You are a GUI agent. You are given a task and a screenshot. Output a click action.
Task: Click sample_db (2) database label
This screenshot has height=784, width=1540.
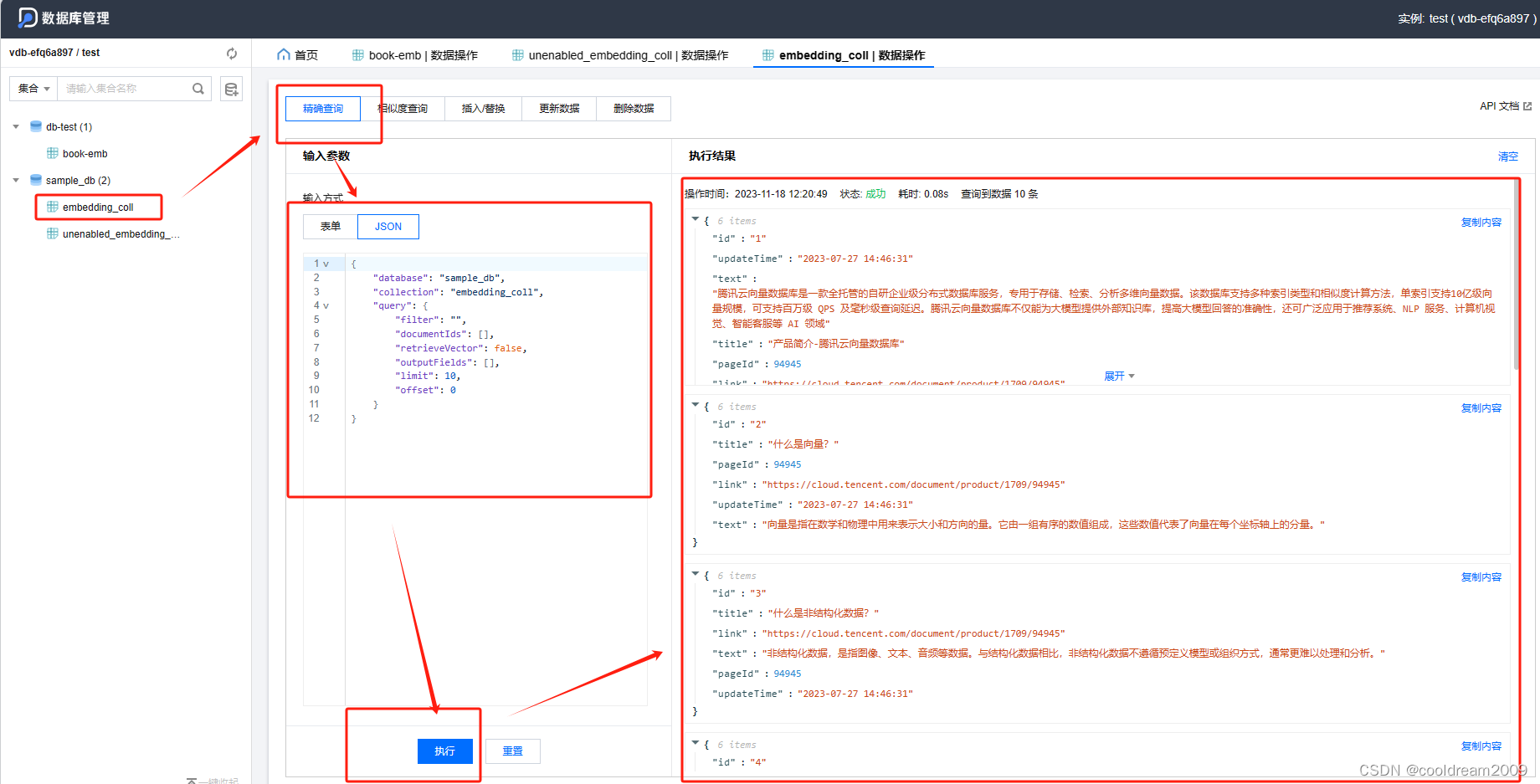78,181
